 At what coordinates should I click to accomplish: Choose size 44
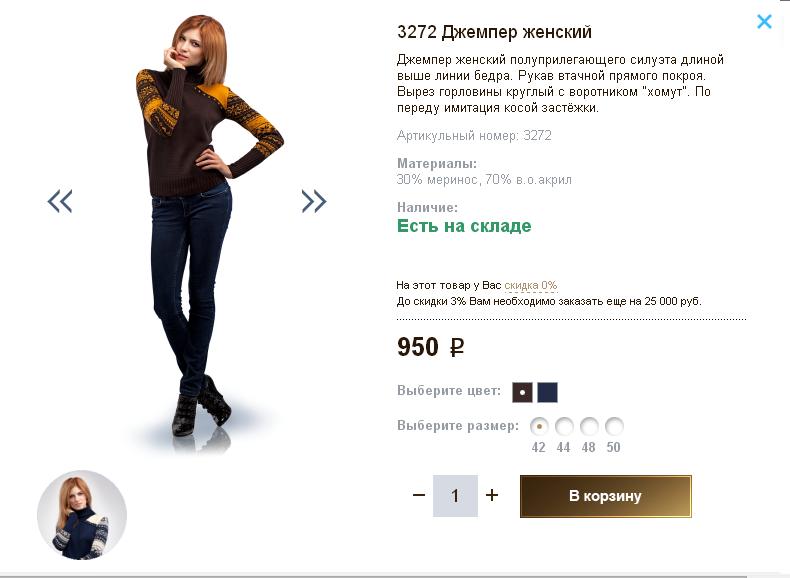tap(564, 426)
